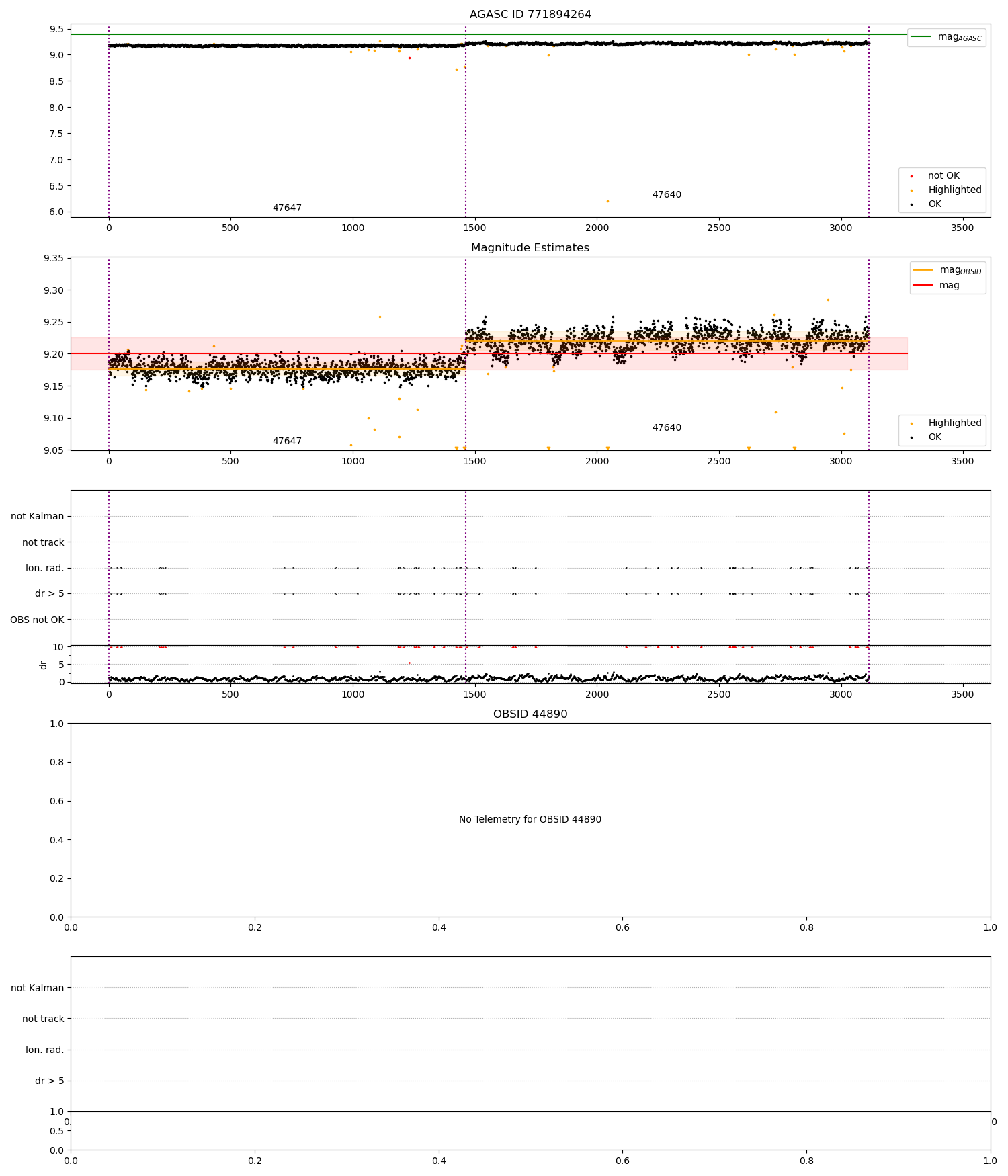
Task: Click label 47647 in the AGASC ID plot
Action: coord(287,208)
